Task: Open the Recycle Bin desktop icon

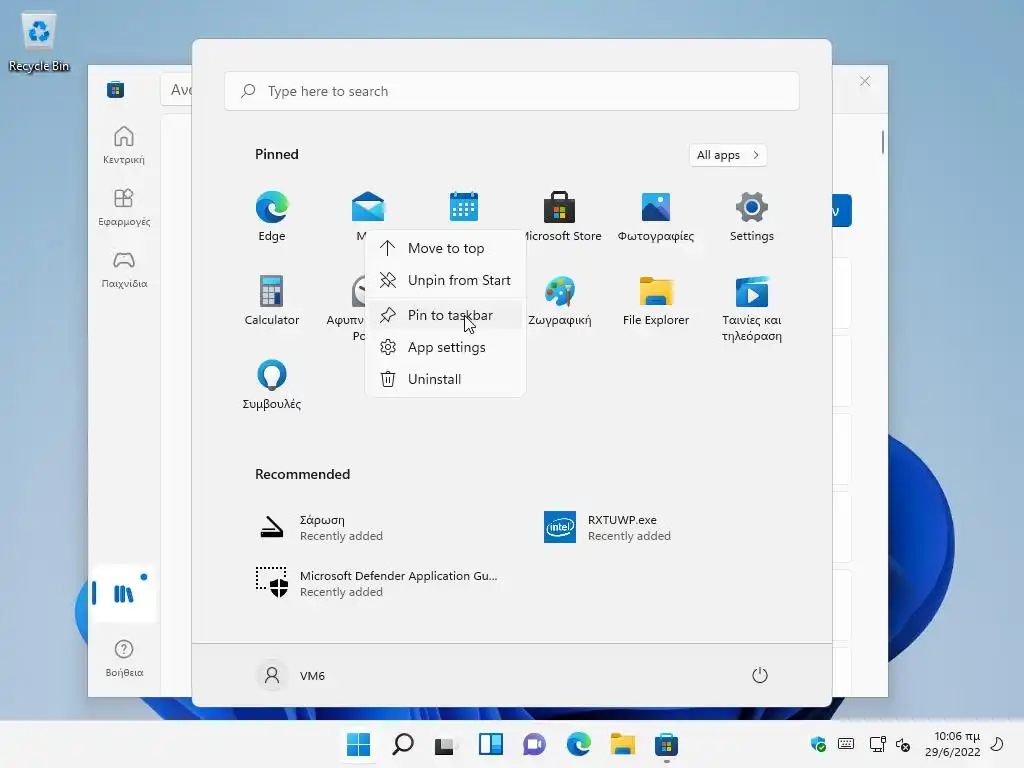Action: click(x=39, y=42)
